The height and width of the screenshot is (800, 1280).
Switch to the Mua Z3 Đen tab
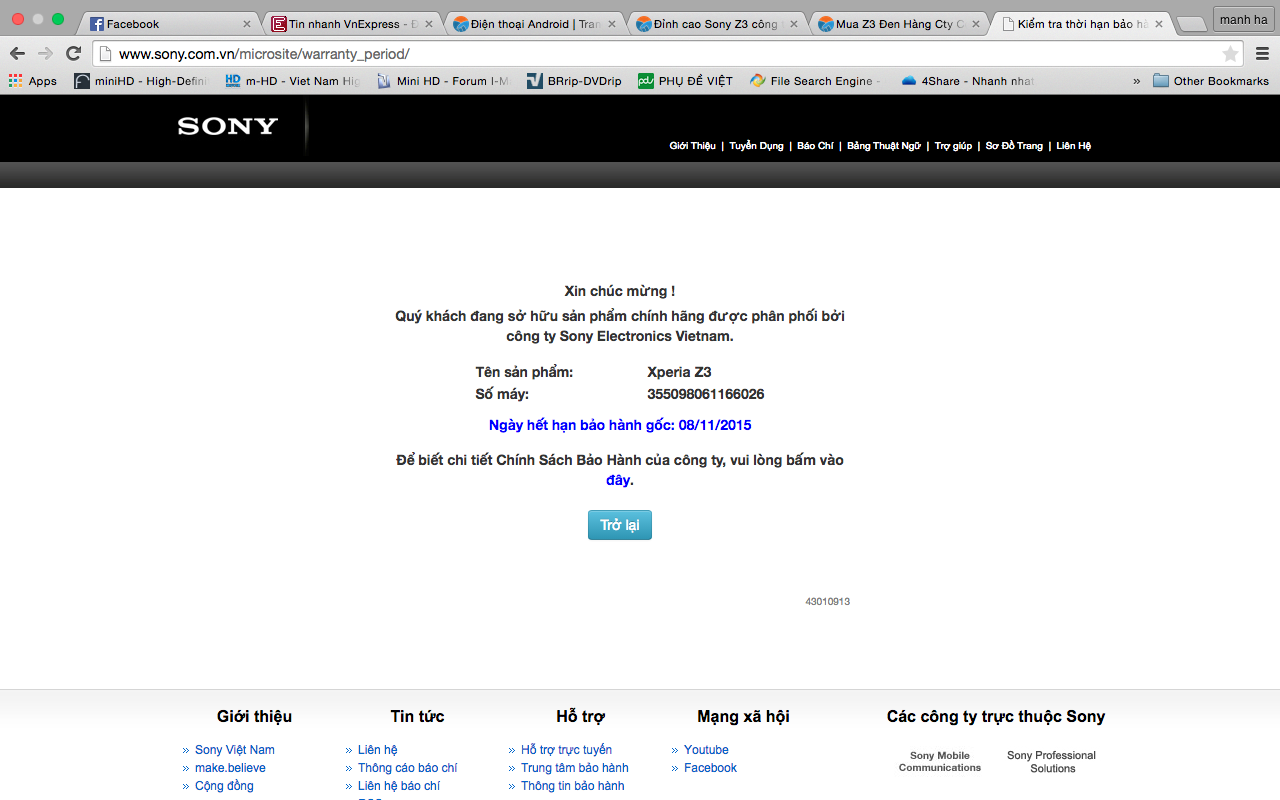pyautogui.click(x=893, y=24)
